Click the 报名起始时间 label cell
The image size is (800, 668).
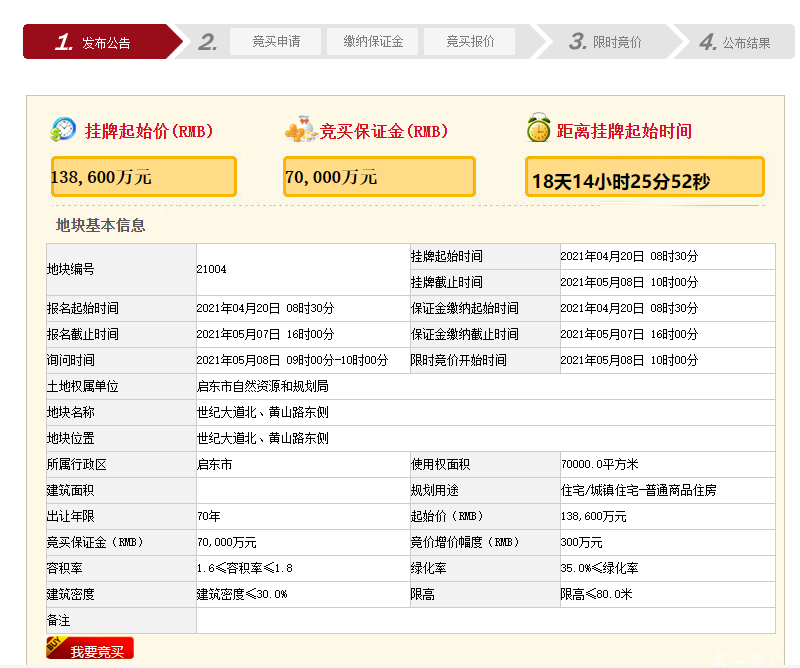click(x=121, y=309)
